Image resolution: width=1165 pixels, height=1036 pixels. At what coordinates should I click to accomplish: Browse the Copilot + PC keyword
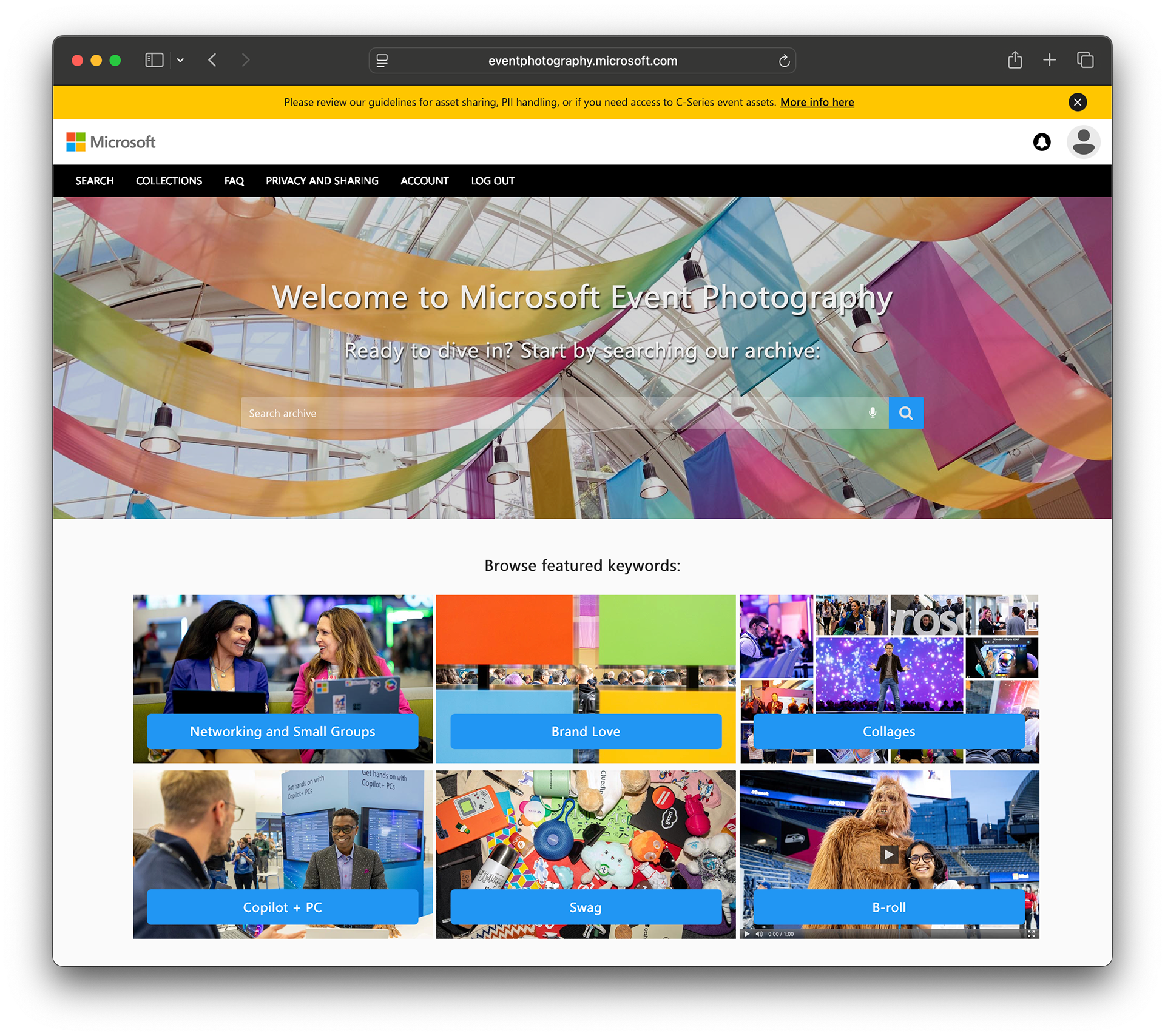[283, 907]
